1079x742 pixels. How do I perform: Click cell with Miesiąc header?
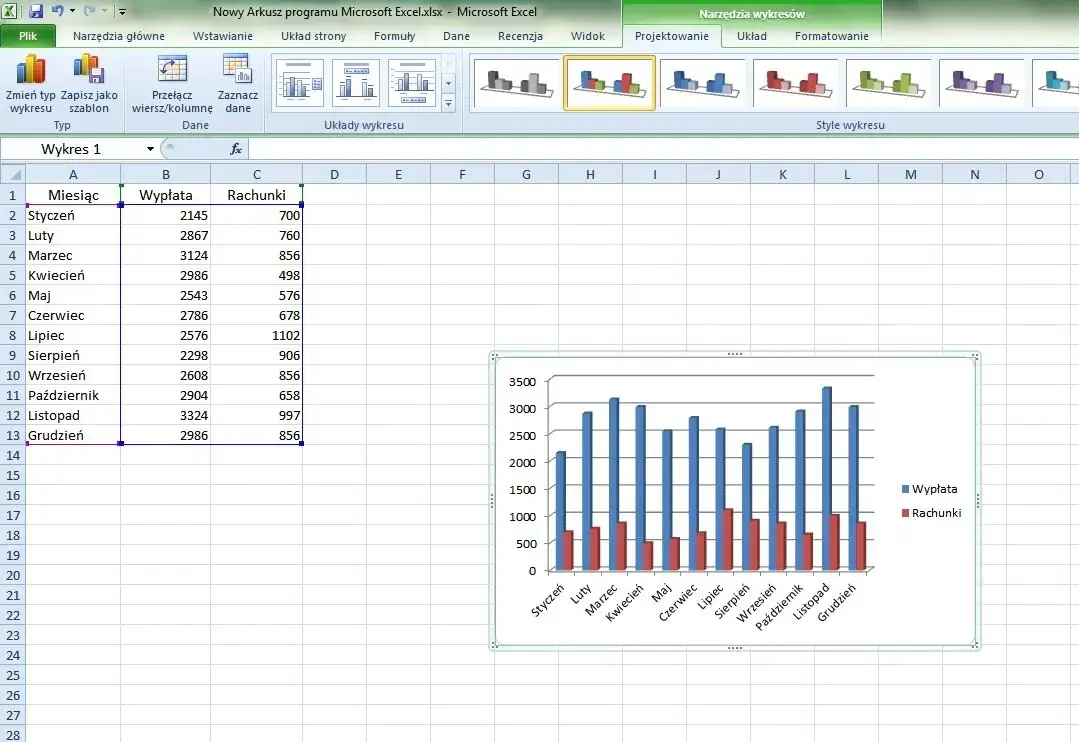tap(73, 195)
